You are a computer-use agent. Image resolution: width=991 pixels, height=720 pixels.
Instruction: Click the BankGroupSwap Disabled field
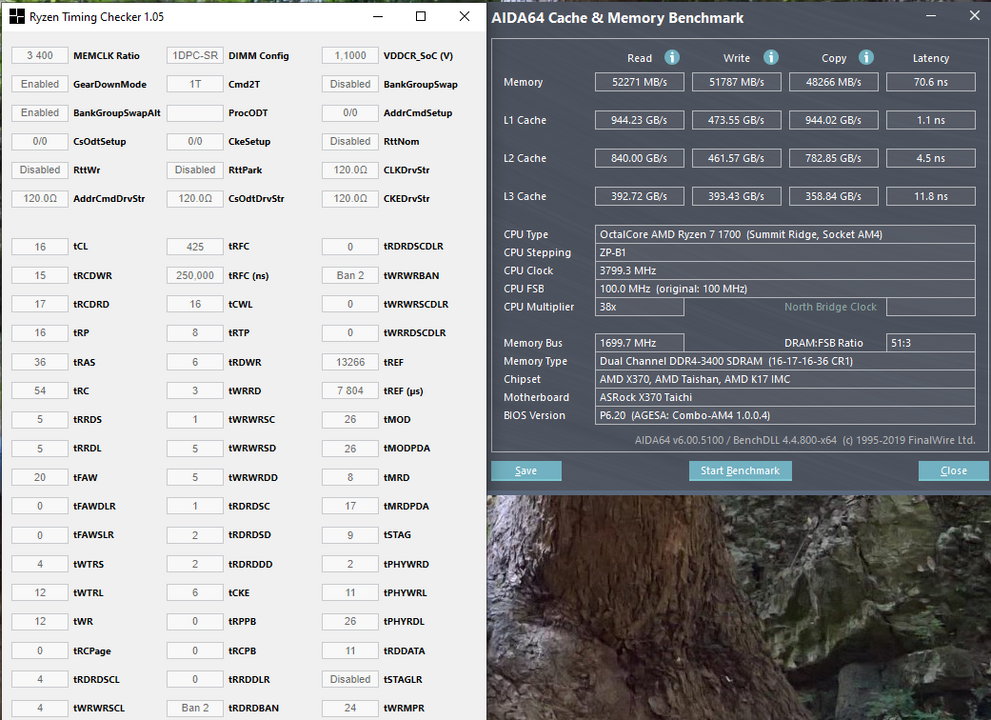(350, 84)
